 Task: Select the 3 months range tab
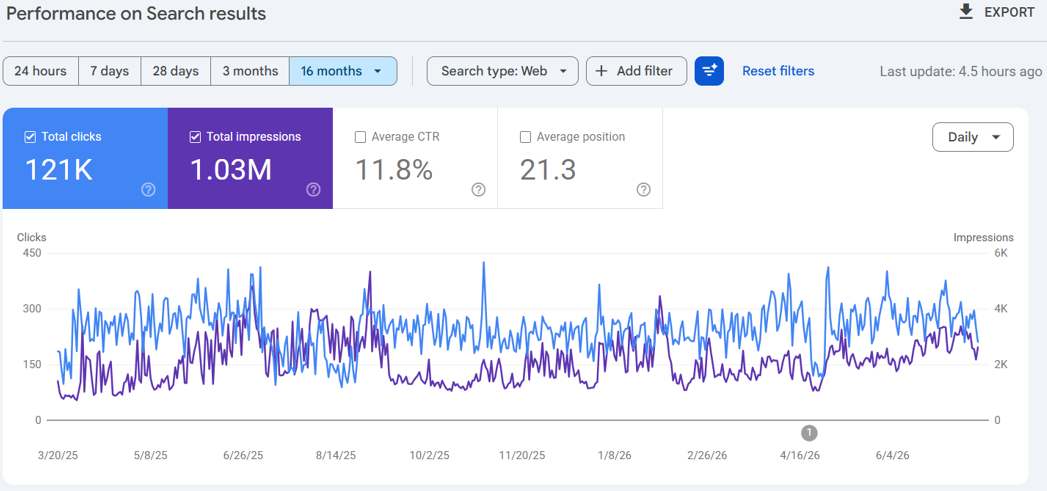[x=250, y=71]
